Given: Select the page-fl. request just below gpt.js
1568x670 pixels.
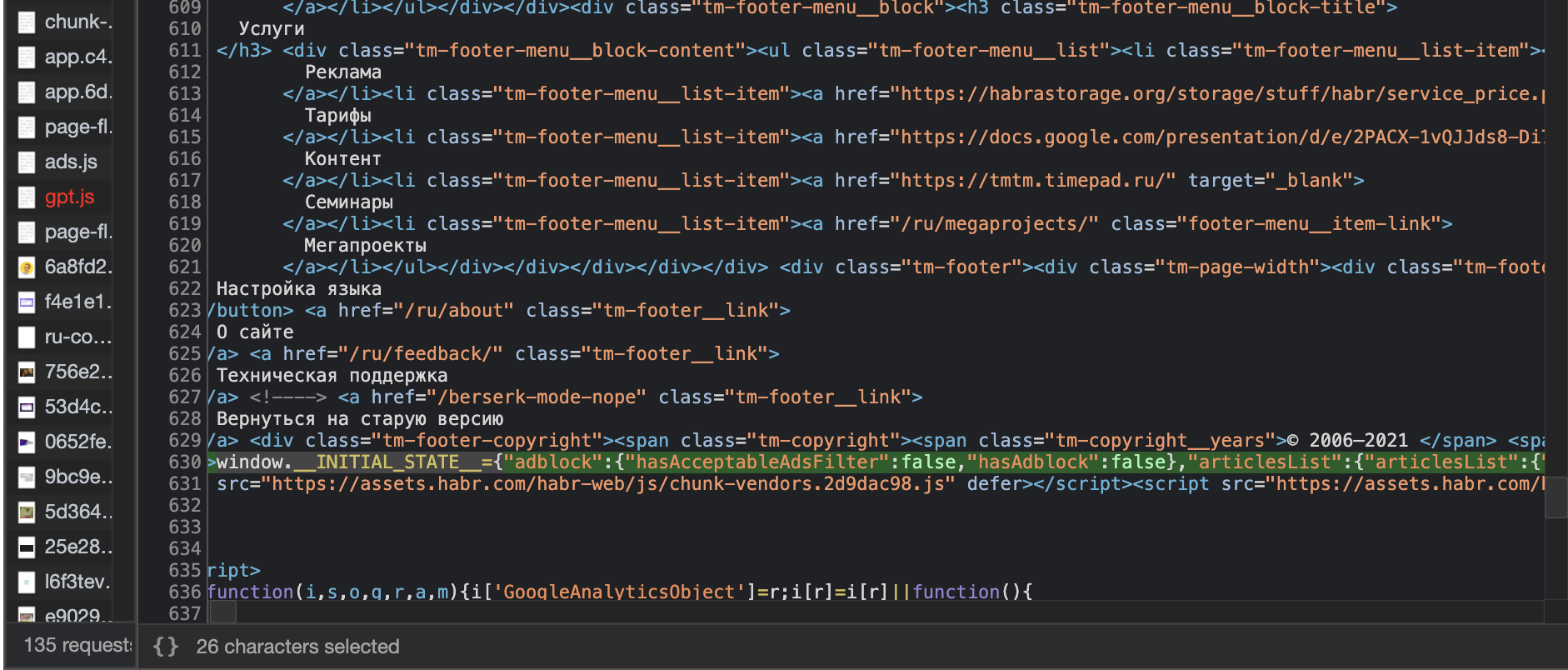Looking at the screenshot, I should 78,232.
